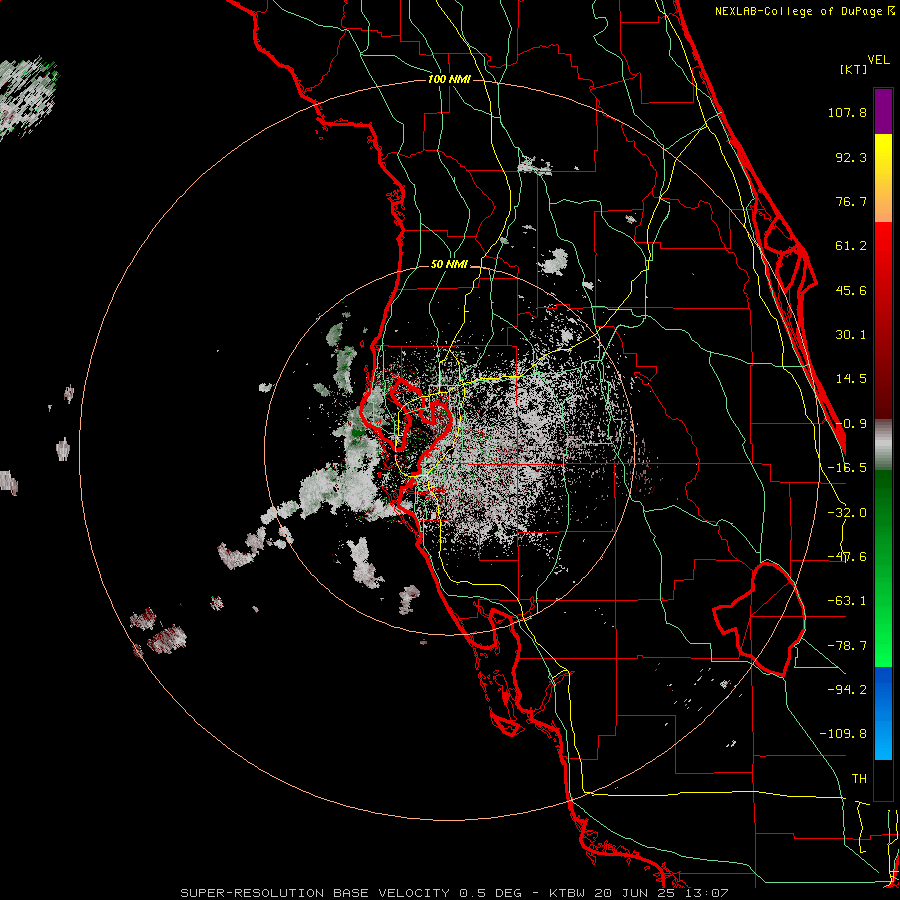Select the 76.7 velocity scale value
The height and width of the screenshot is (900, 900).
(x=851, y=201)
